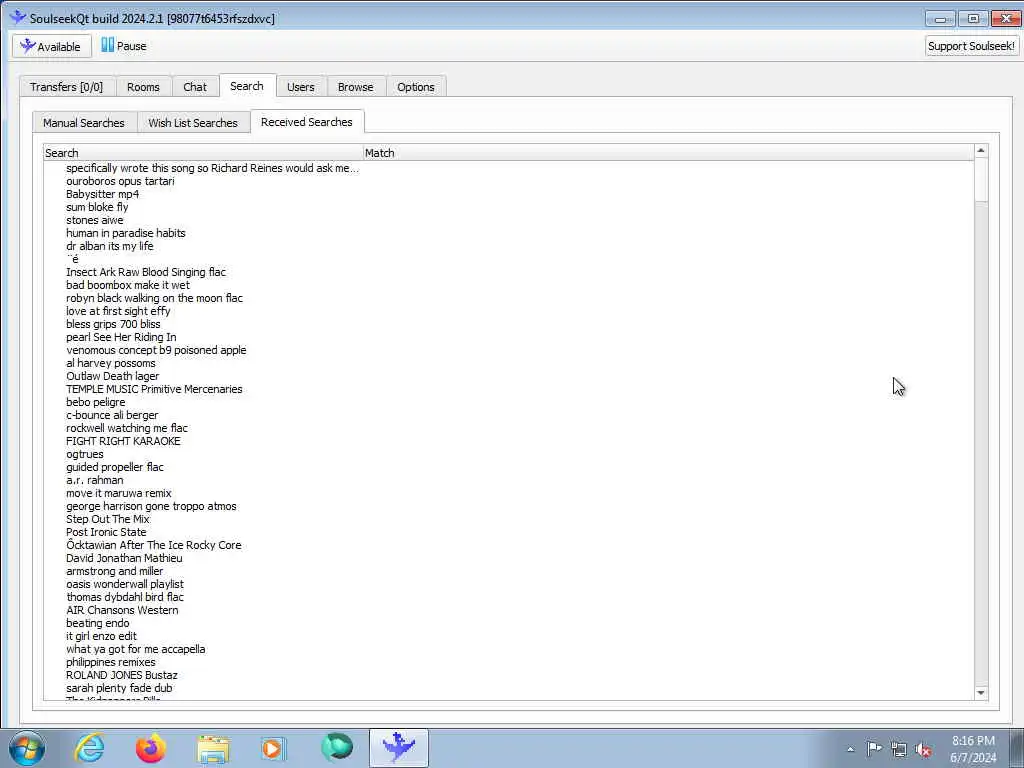1024x768 pixels.
Task: Show hidden system tray icons
Action: [850, 750]
